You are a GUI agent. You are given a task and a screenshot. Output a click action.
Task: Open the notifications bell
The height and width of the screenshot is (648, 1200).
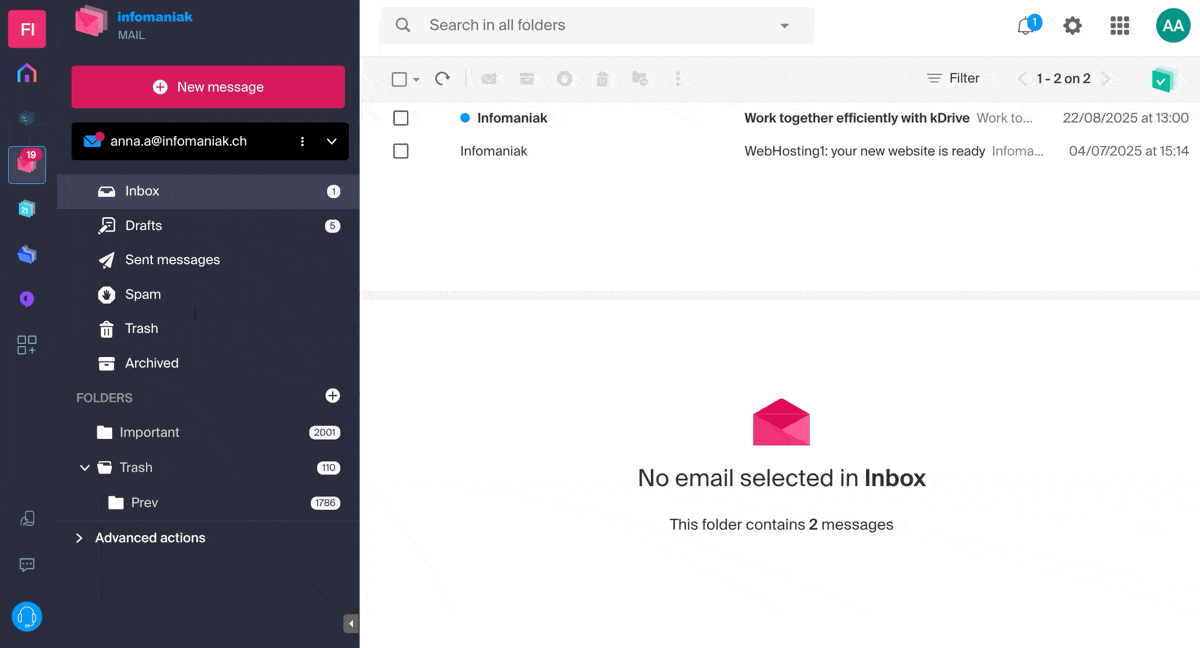click(1026, 26)
